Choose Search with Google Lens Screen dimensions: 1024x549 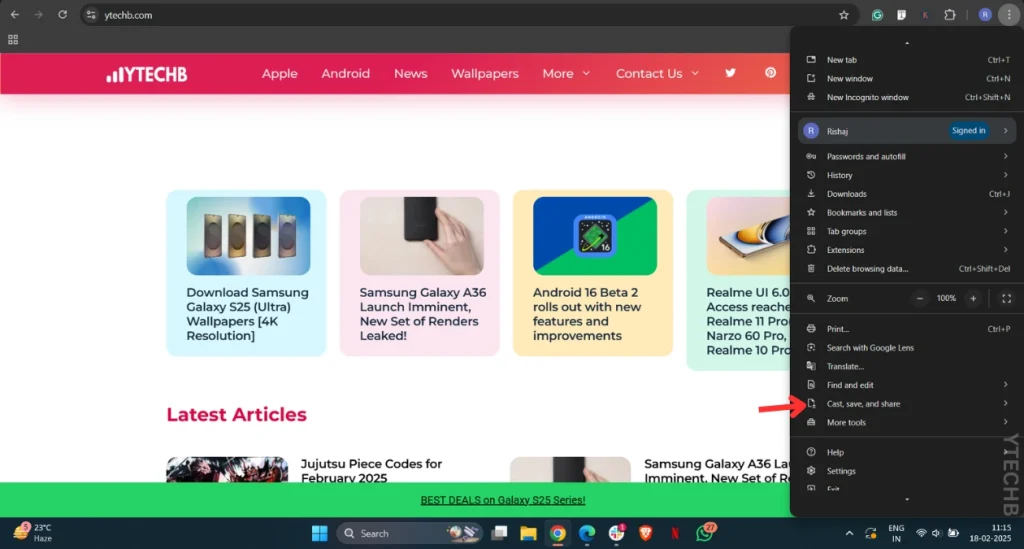pos(908,347)
